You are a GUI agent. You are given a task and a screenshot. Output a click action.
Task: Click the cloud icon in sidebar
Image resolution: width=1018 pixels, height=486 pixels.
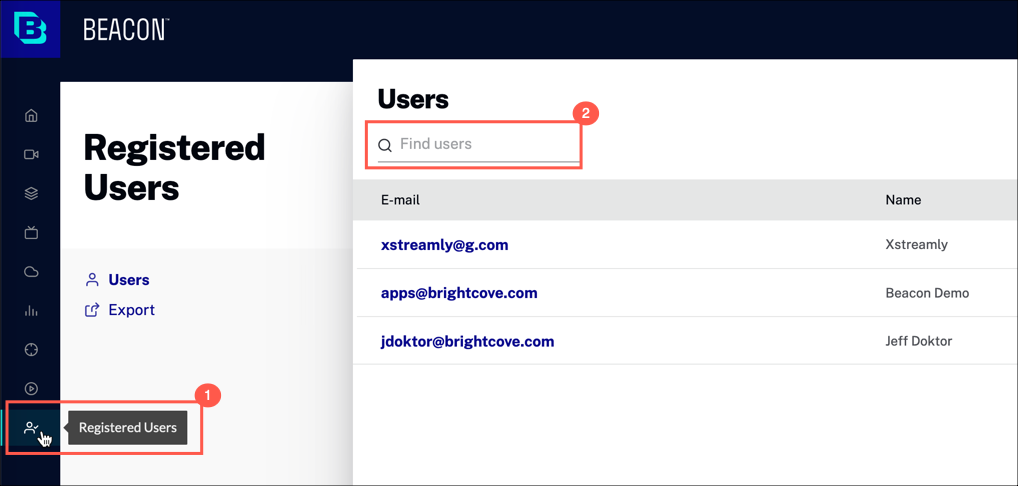pyautogui.click(x=31, y=272)
